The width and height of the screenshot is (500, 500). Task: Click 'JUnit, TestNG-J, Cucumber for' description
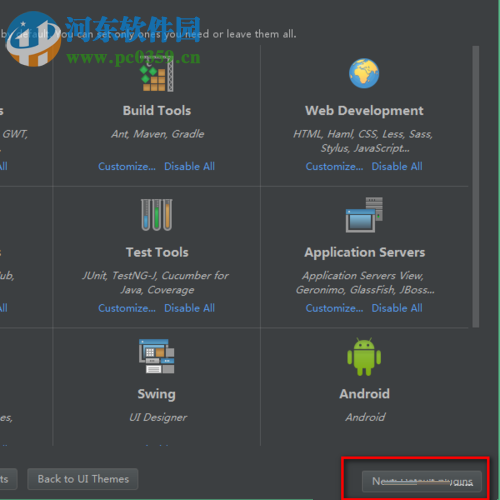(155, 276)
